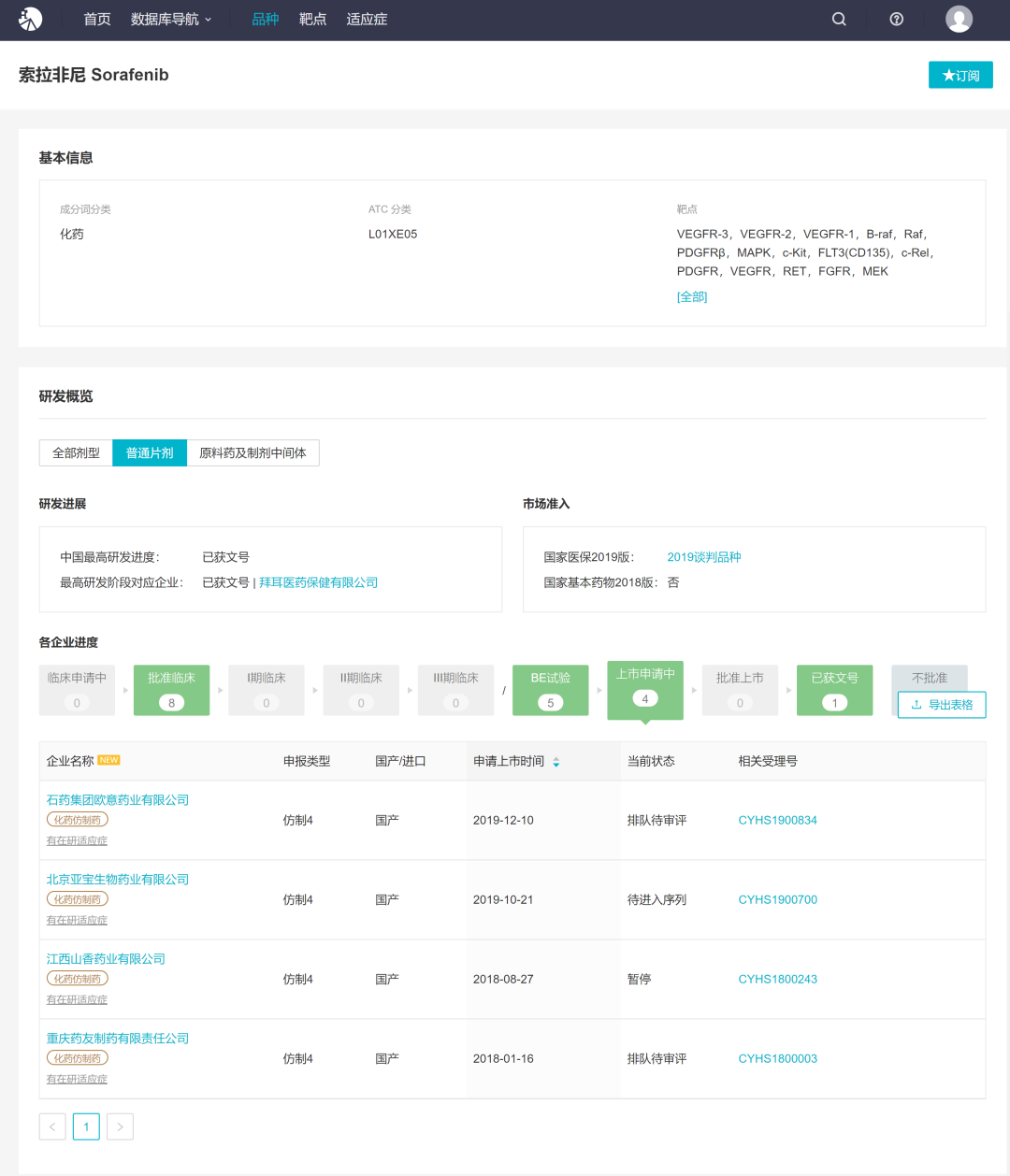The height and width of the screenshot is (1176, 1010).
Task: Click the 企业名称 column header
Action: 70,761
